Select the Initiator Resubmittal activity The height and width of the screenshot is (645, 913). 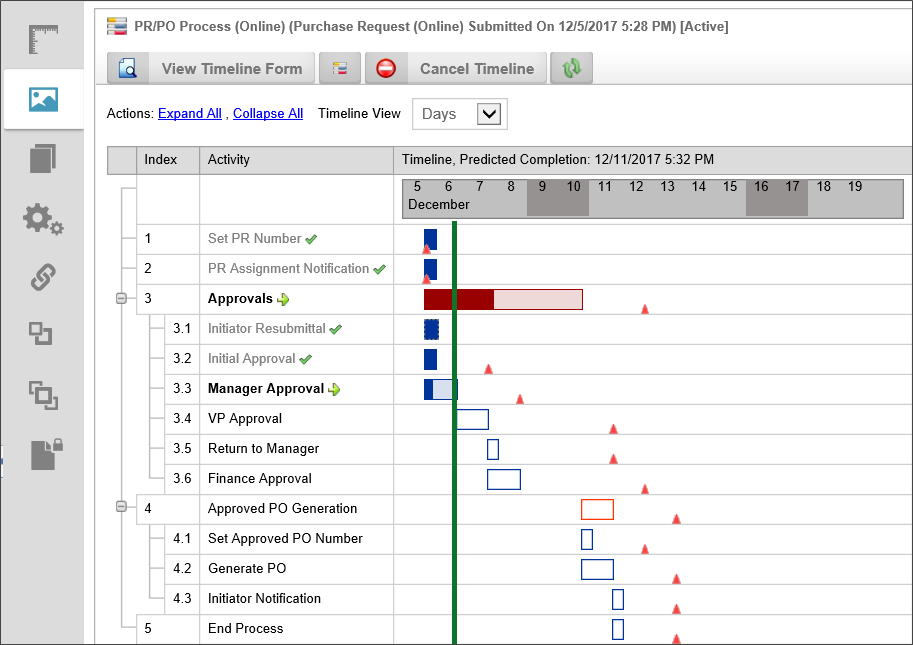point(267,328)
